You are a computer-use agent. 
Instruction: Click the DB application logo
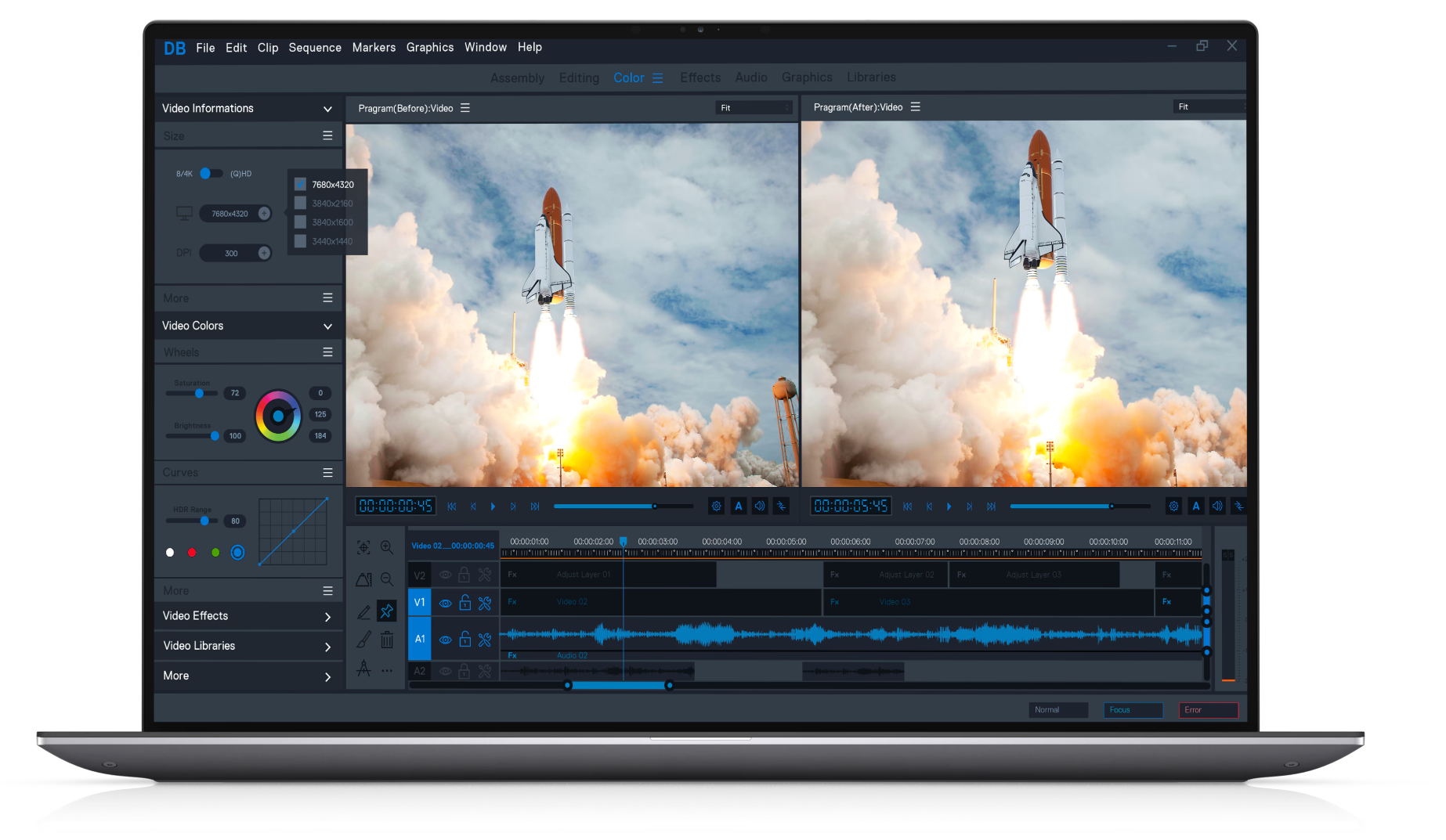point(175,49)
